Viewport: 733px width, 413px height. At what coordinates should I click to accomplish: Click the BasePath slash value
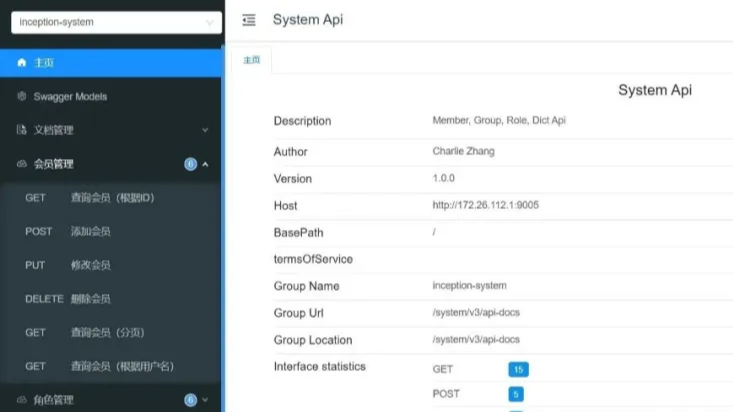[434, 232]
